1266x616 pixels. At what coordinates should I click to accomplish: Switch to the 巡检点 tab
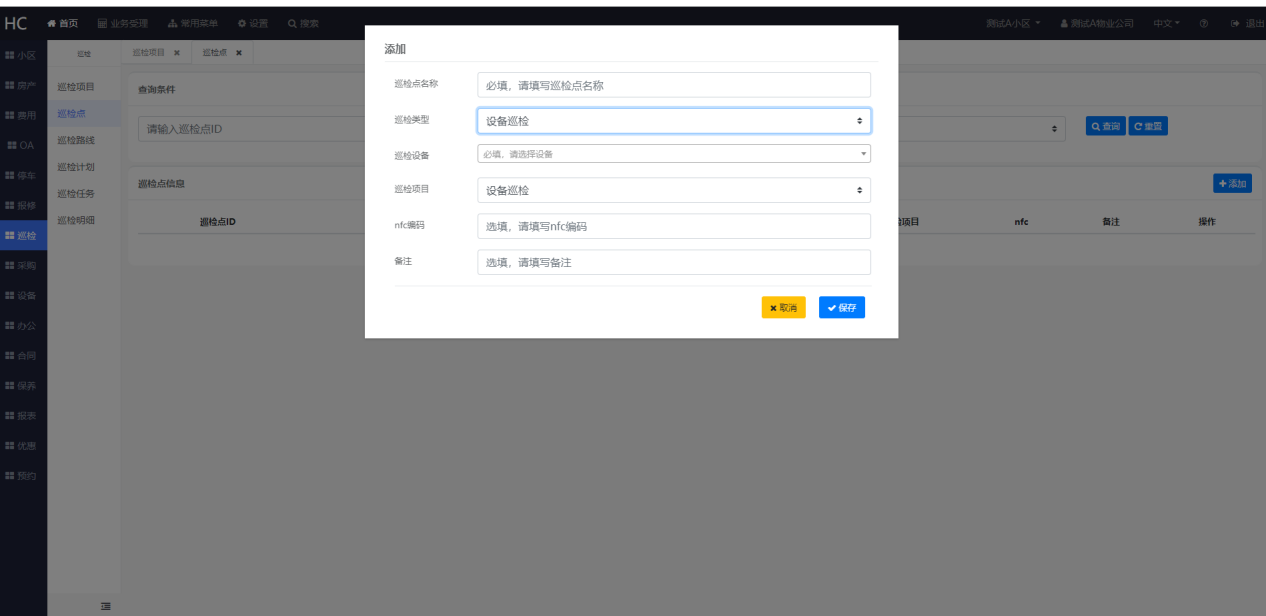click(x=214, y=52)
